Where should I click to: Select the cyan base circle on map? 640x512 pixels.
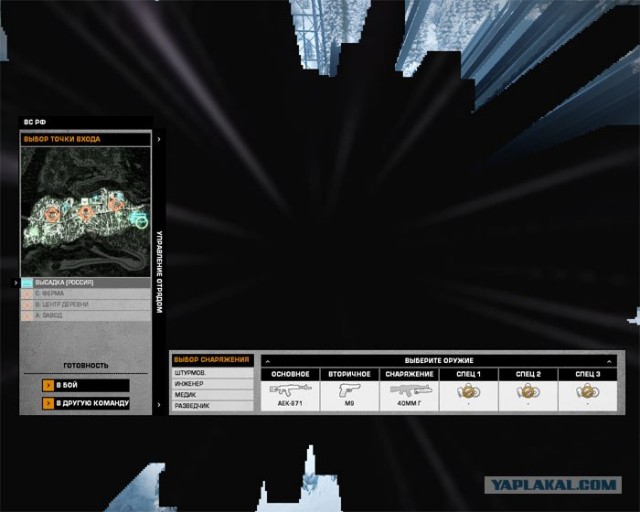click(141, 222)
